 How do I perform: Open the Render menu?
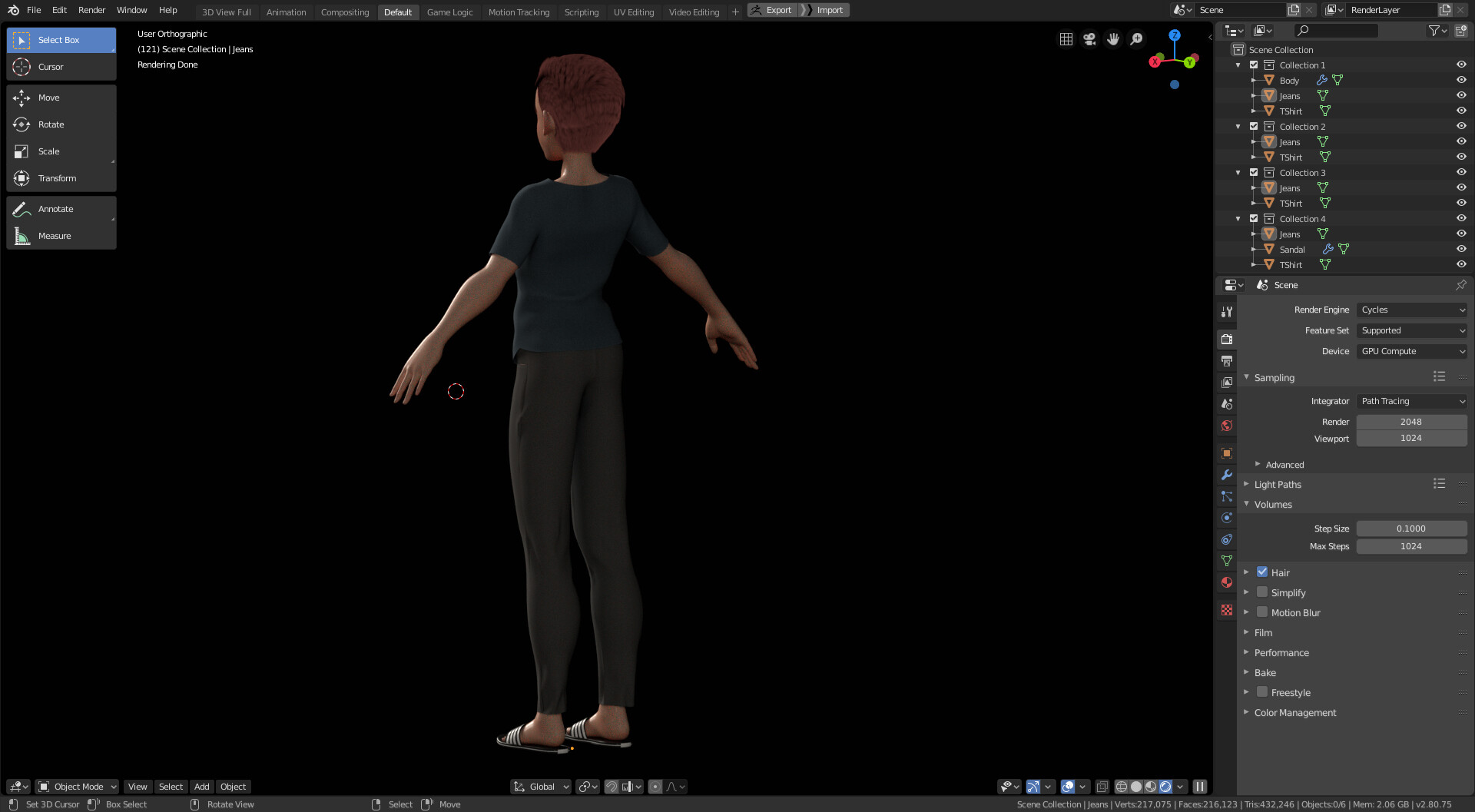(x=91, y=10)
